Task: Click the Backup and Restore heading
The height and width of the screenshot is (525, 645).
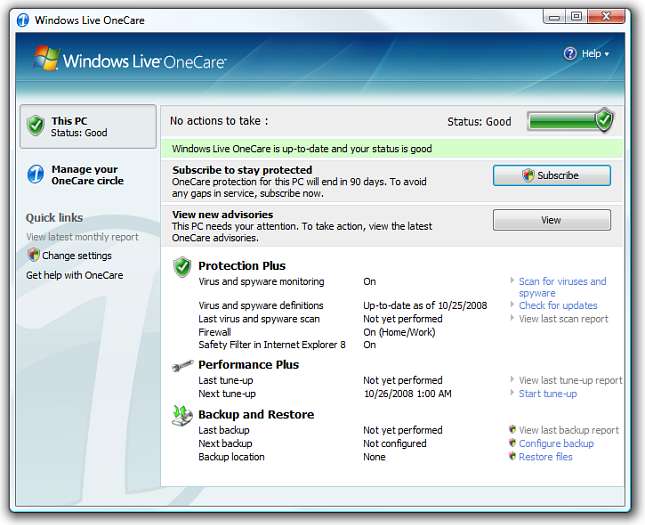Action: click(256, 414)
